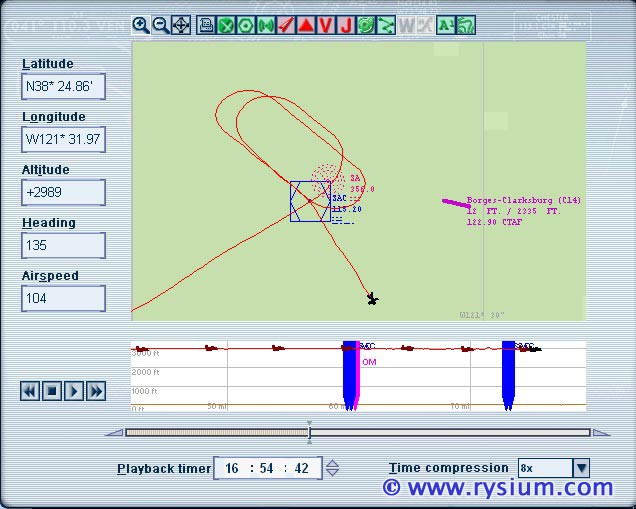Image resolution: width=636 pixels, height=509 pixels.
Task: Toggle the airports display icon
Action: [x=226, y=25]
